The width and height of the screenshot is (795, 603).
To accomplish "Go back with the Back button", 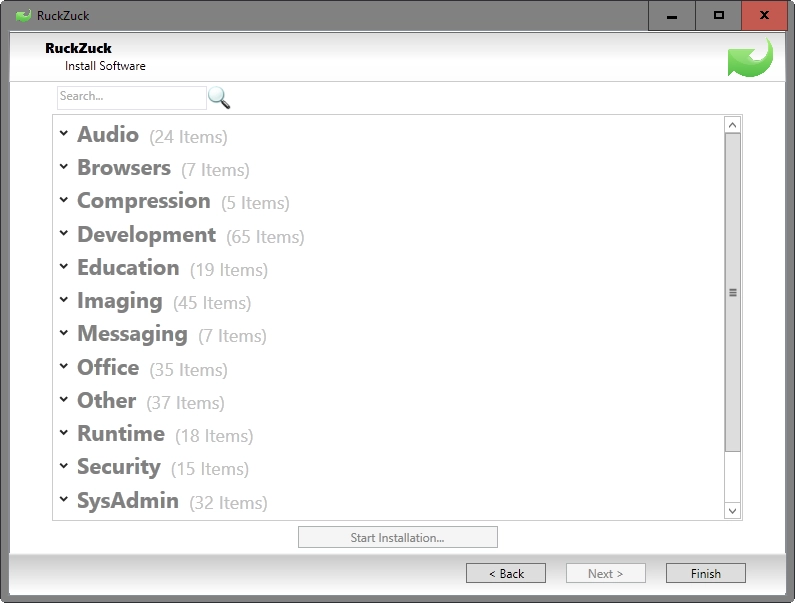I will click(506, 574).
